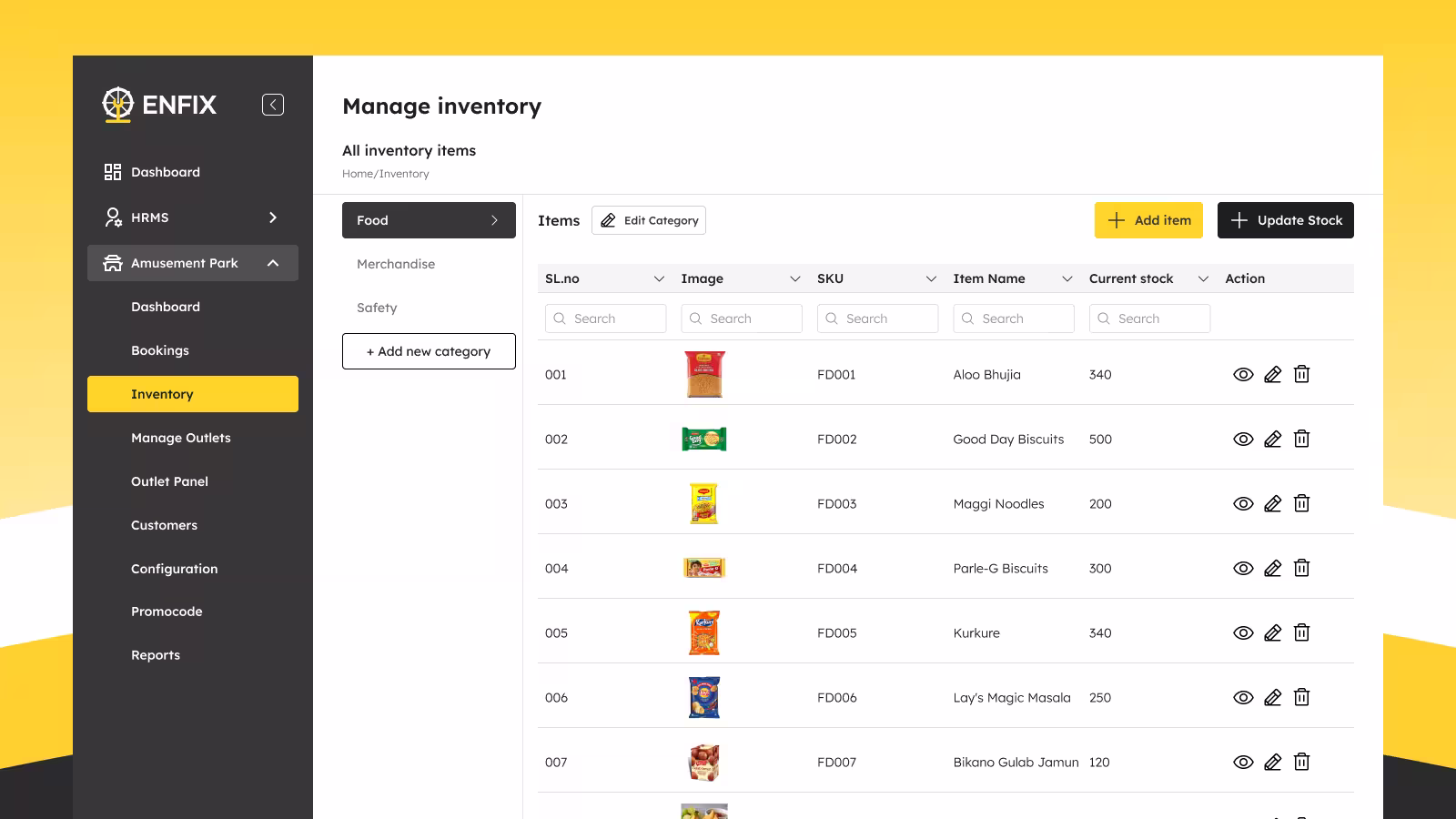Edit the Lay's Magic Masala row
This screenshot has height=819, width=1456.
[1272, 697]
